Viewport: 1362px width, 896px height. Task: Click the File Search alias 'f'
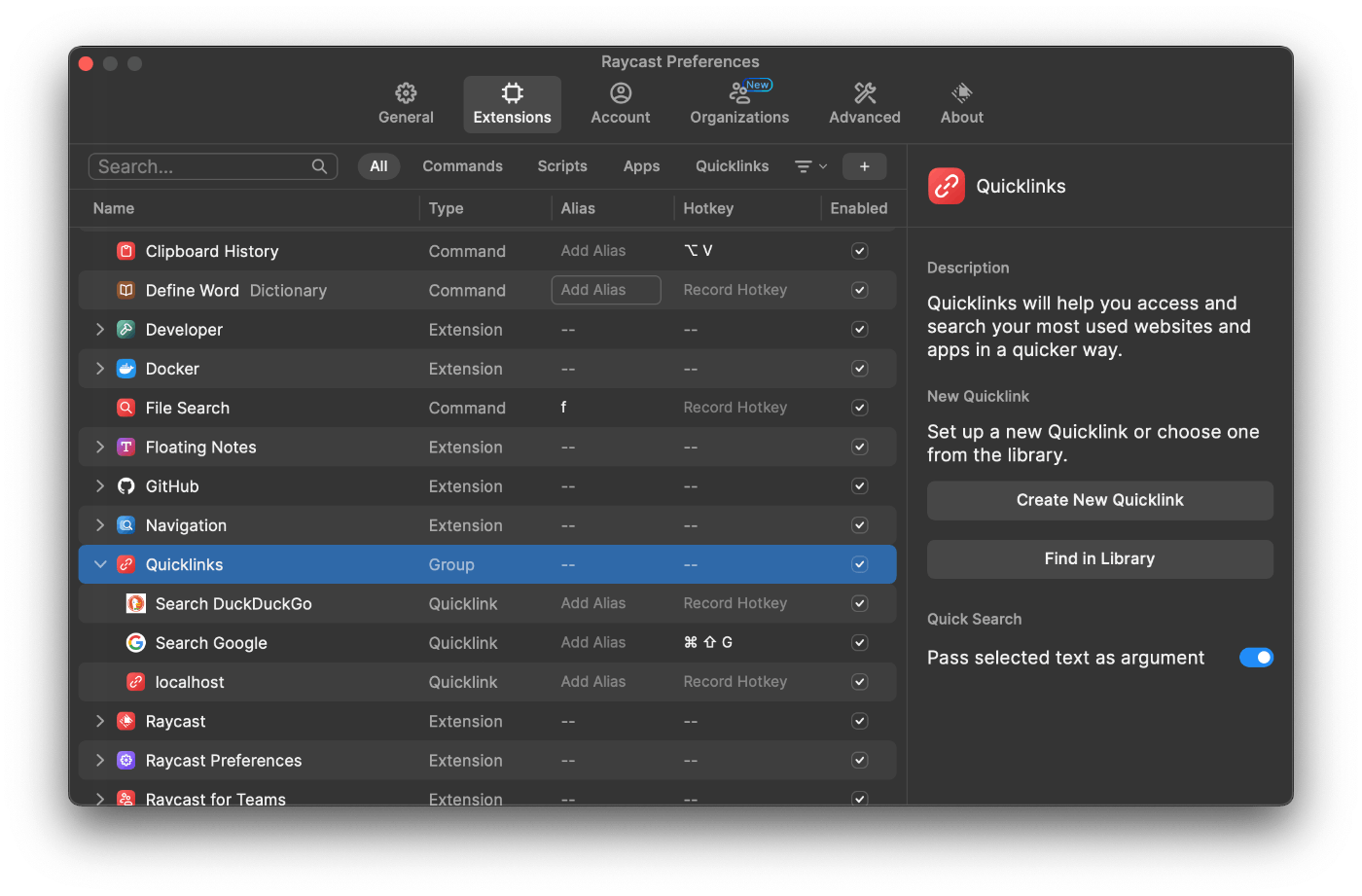[563, 407]
